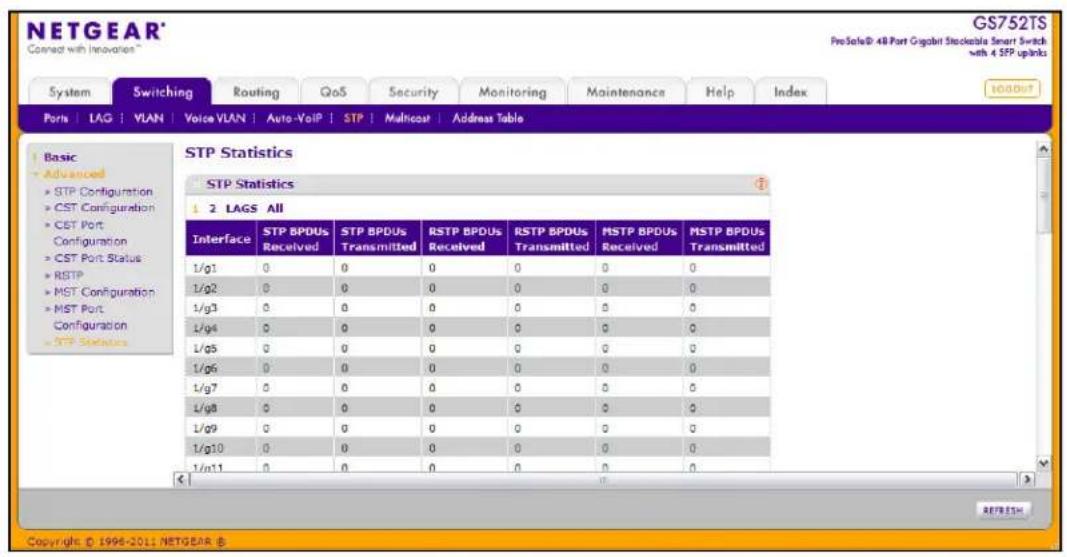Open MST Port Configuration in sidebar
This screenshot has width=1067, height=557.
click(x=90, y=317)
